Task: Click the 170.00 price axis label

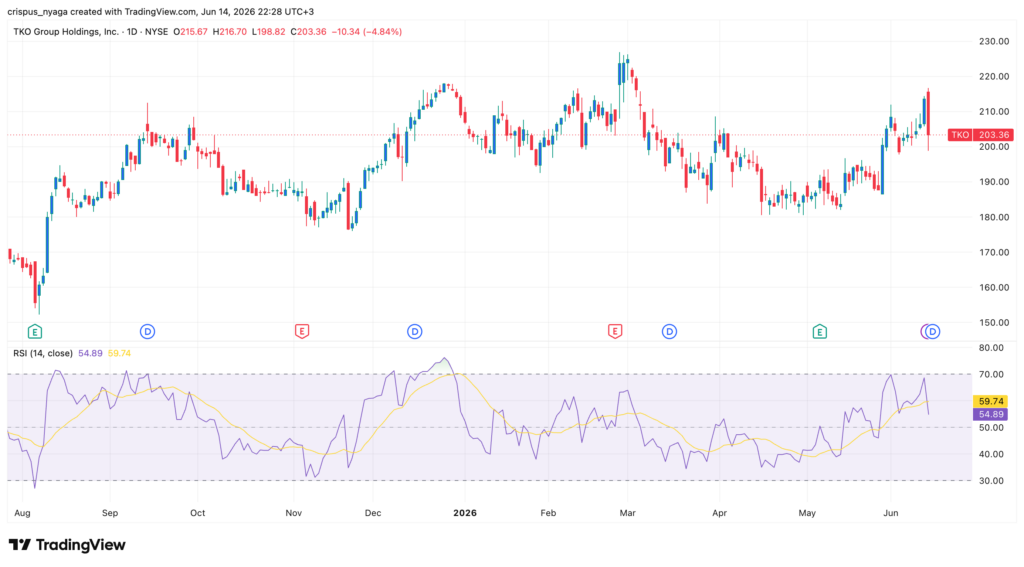Action: pos(994,252)
